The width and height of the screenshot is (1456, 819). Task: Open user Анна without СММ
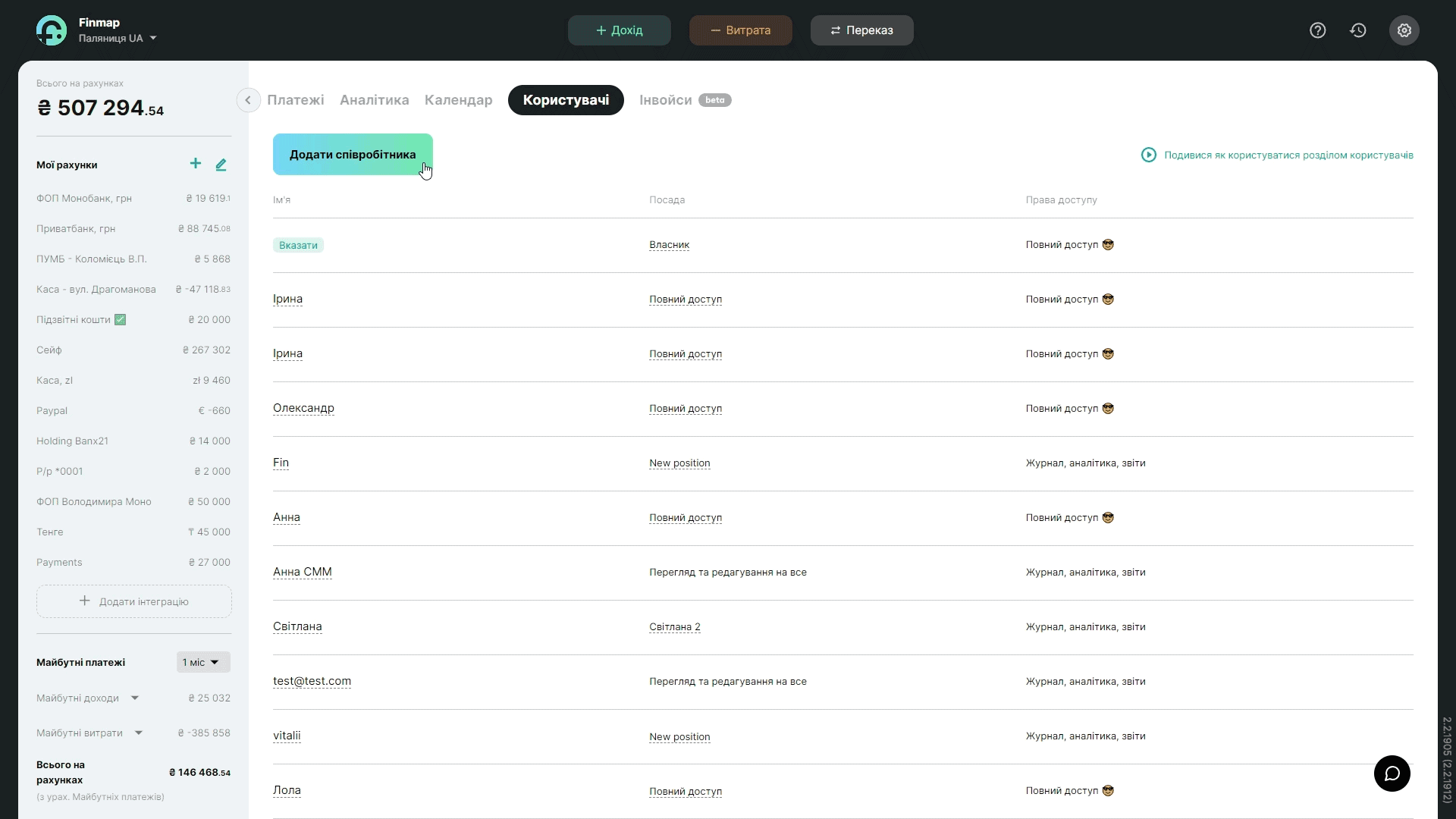(x=287, y=517)
